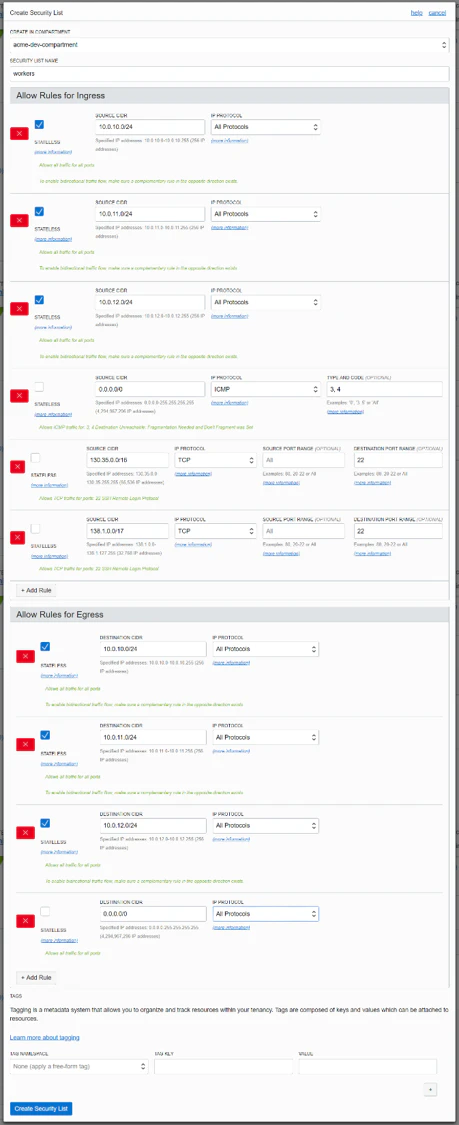This screenshot has height=1125, width=459.
Task: Click the Tag Key input field
Action: tap(224, 1066)
